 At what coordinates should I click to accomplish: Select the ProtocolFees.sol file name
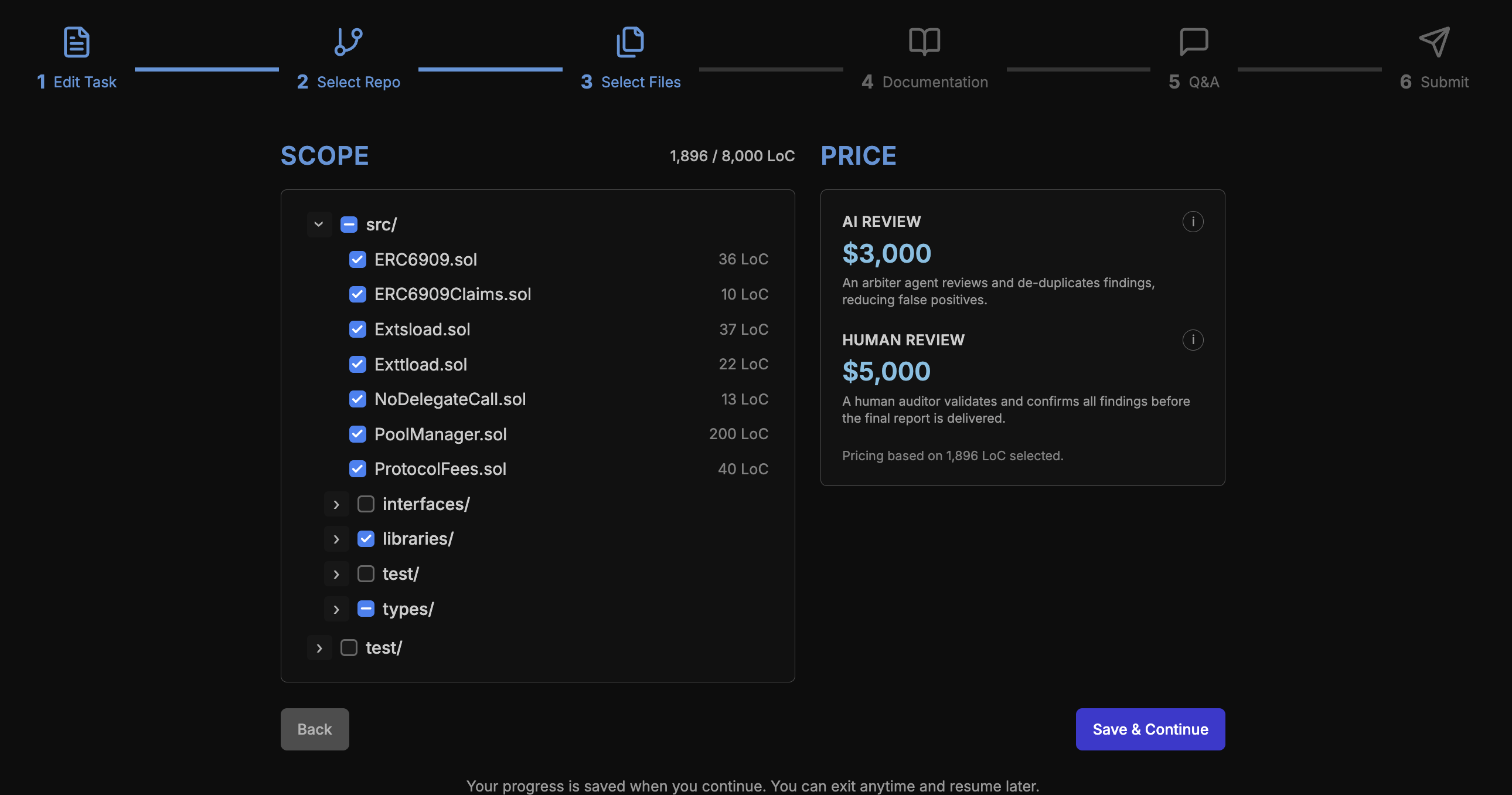(x=440, y=469)
